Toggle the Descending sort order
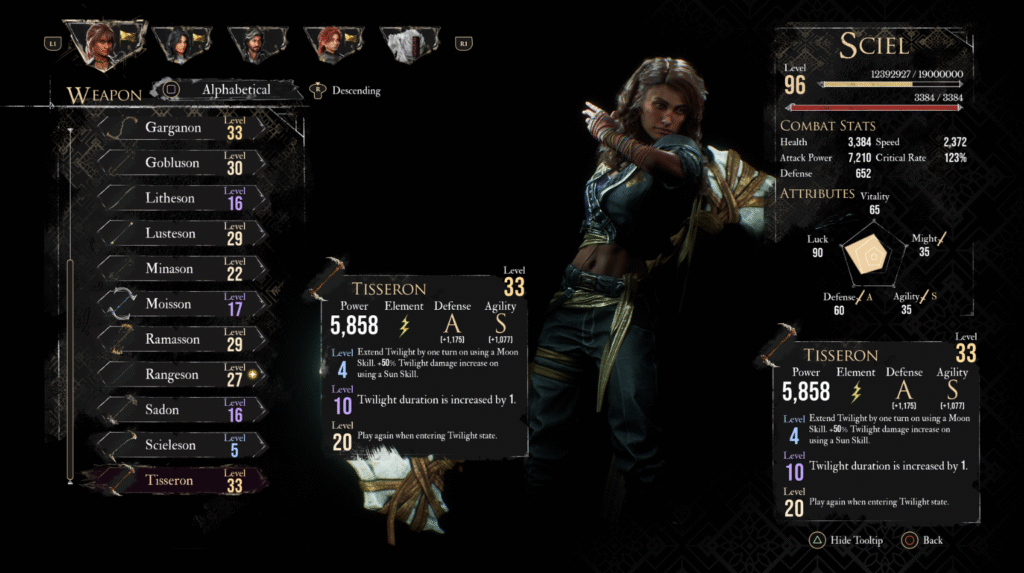Image resolution: width=1024 pixels, height=573 pixels. 346,90
